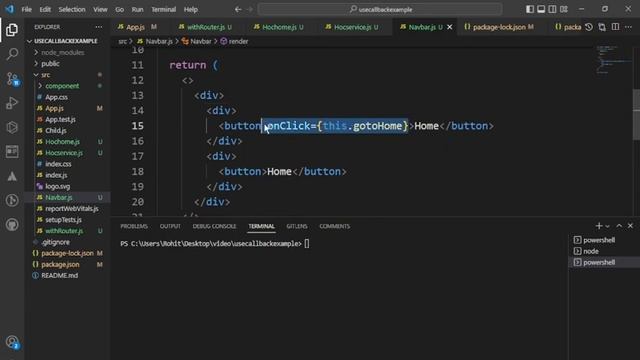The image size is (640, 360).
Task: Open the Help menu
Action: tap(190, 9)
